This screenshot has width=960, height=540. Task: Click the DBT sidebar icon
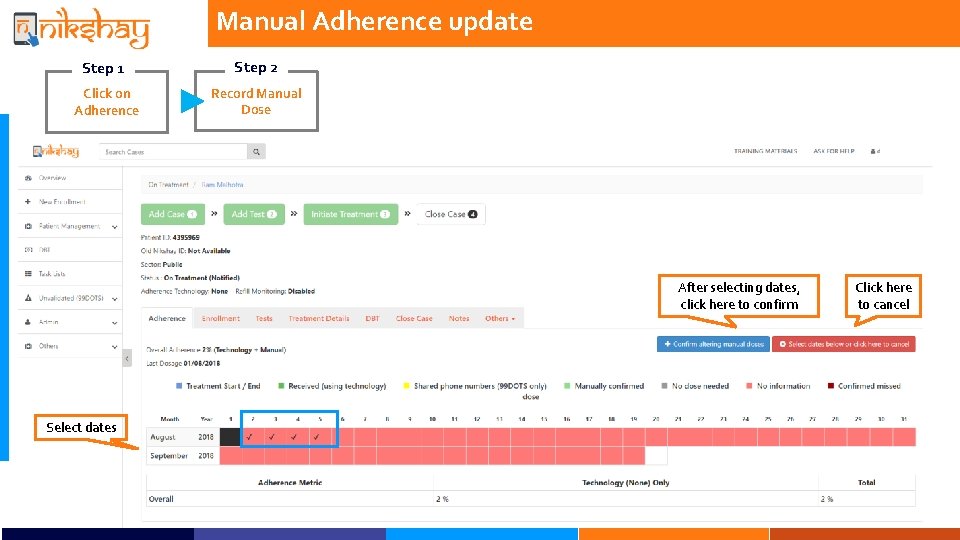pyautogui.click(x=28, y=250)
